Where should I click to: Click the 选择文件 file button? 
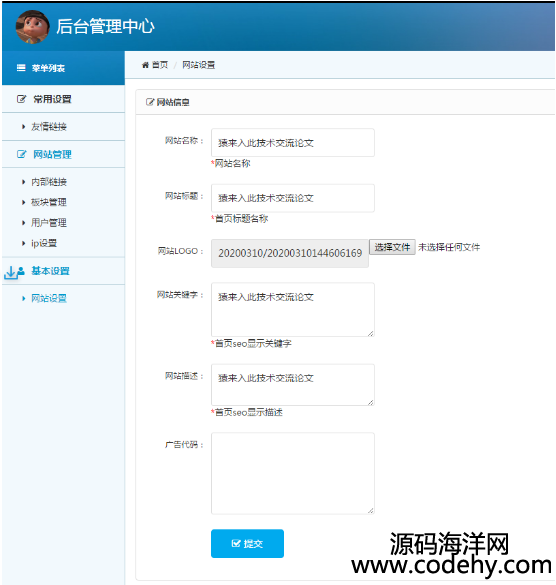pos(392,247)
